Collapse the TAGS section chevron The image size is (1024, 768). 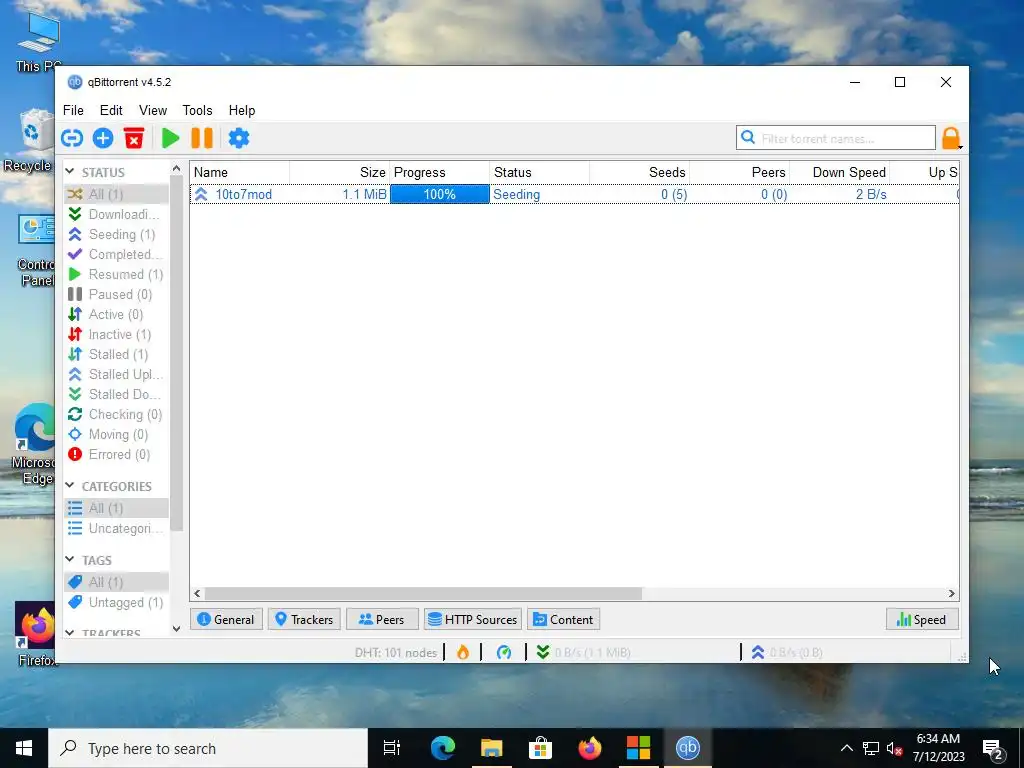click(70, 559)
